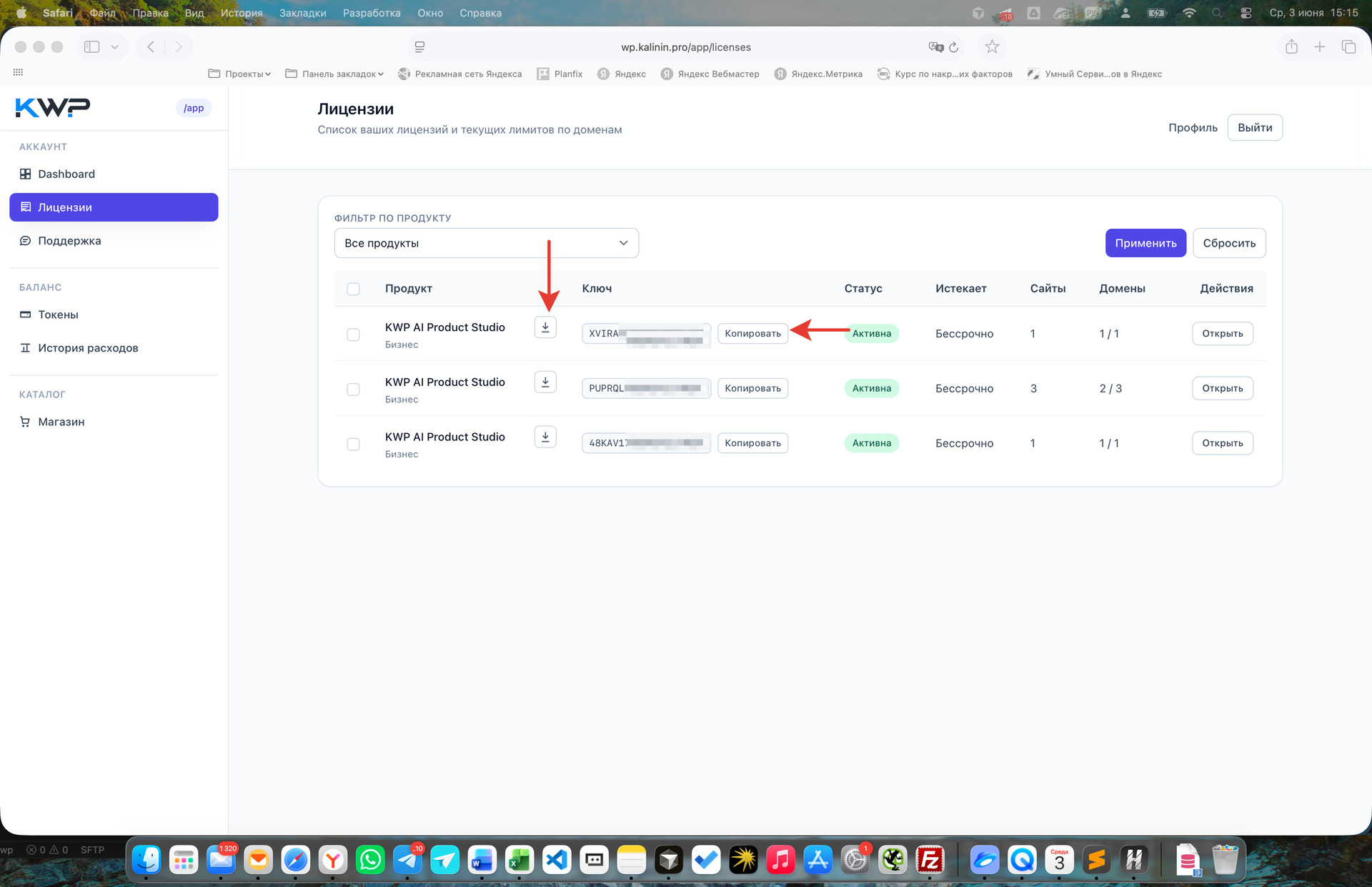The height and width of the screenshot is (887, 1372).
Task: Check the 48KAV1 license row checkbox
Action: tap(353, 444)
